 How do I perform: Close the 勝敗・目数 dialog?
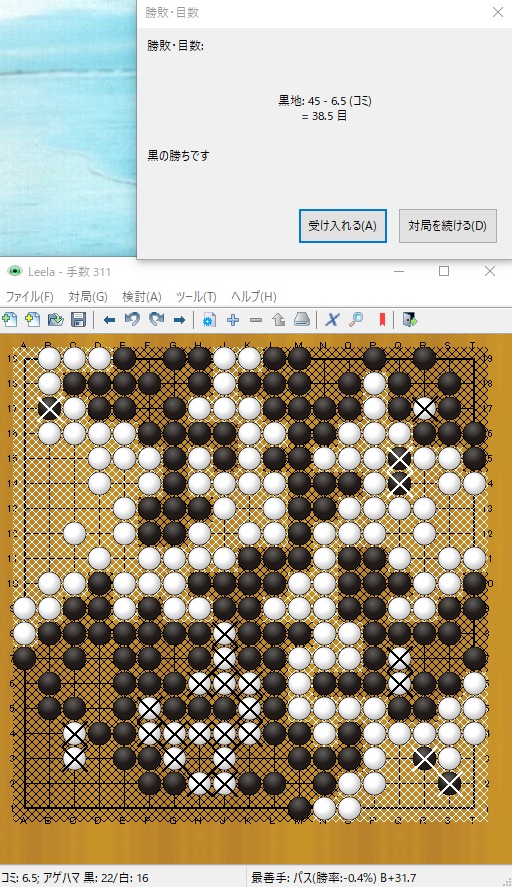pyautogui.click(x=498, y=12)
